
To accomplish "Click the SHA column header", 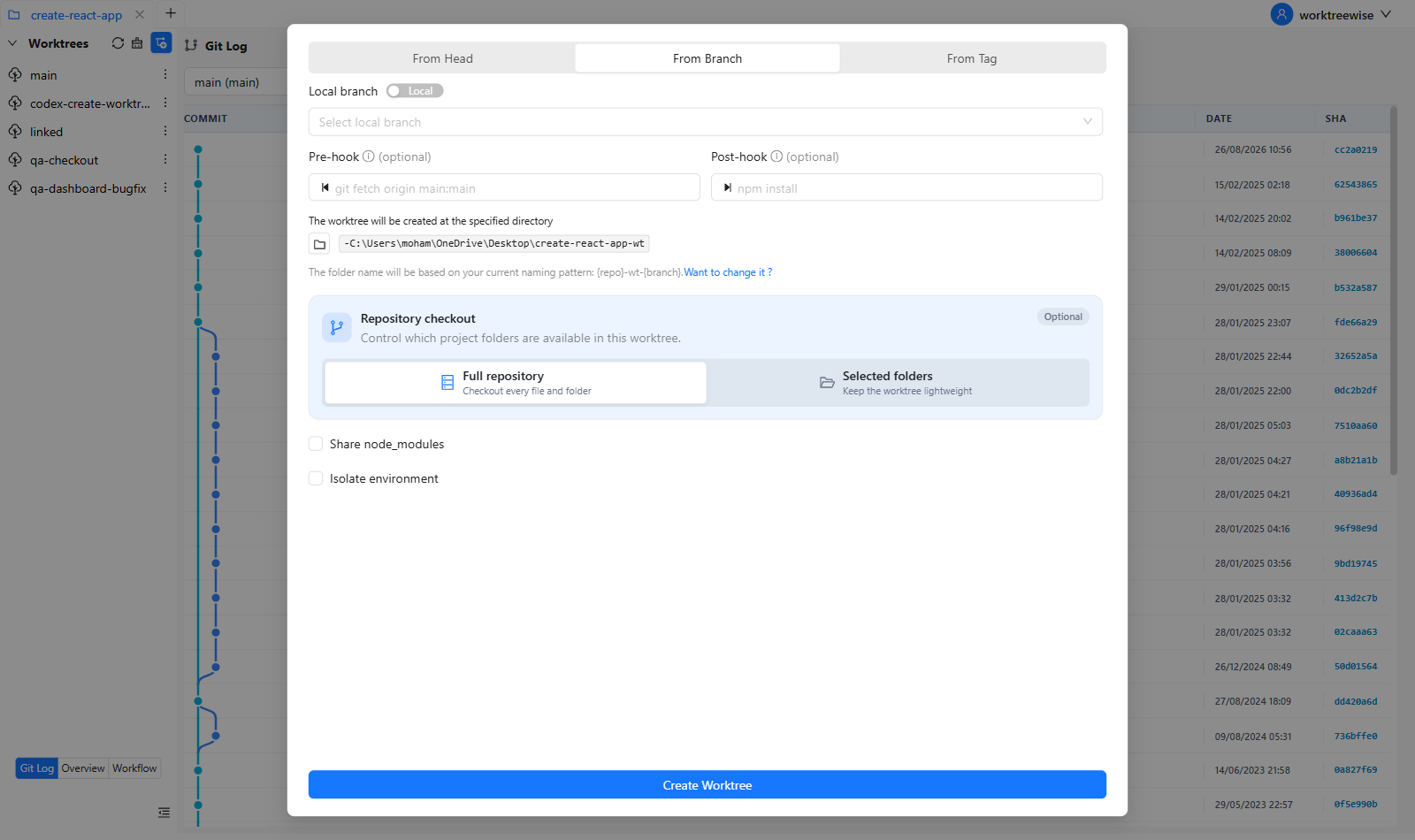I will (1335, 118).
